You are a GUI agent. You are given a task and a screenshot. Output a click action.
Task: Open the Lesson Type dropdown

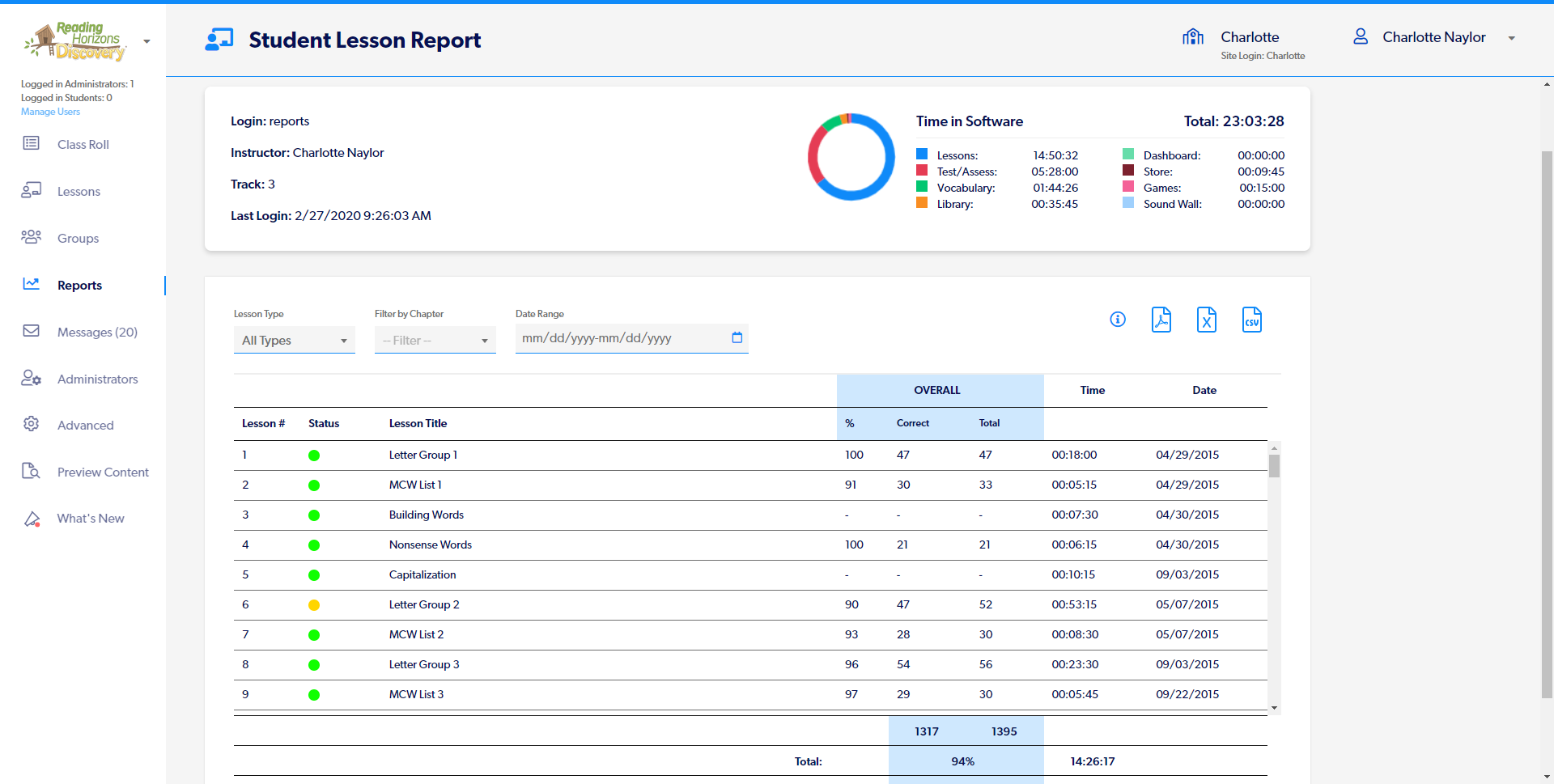(294, 340)
